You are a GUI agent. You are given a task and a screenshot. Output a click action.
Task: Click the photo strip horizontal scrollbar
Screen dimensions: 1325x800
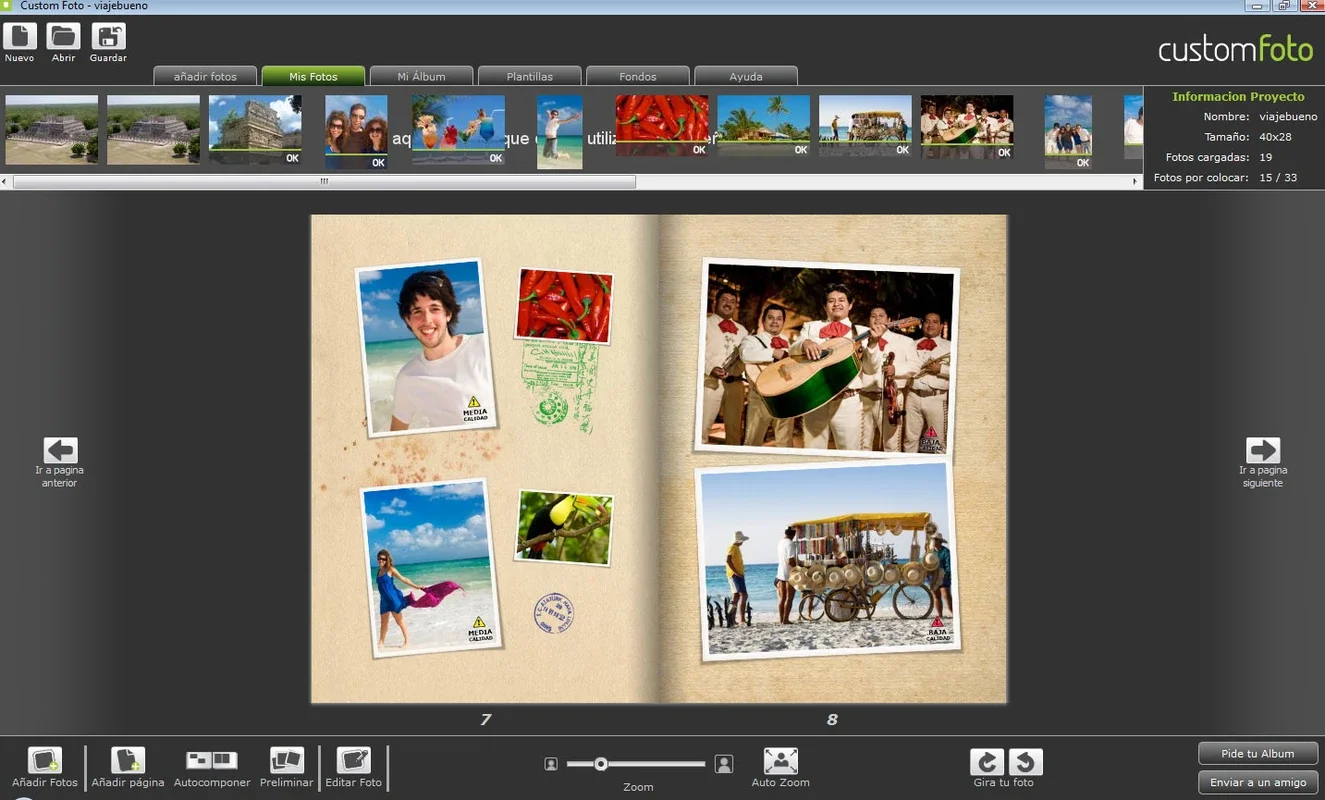click(x=324, y=182)
